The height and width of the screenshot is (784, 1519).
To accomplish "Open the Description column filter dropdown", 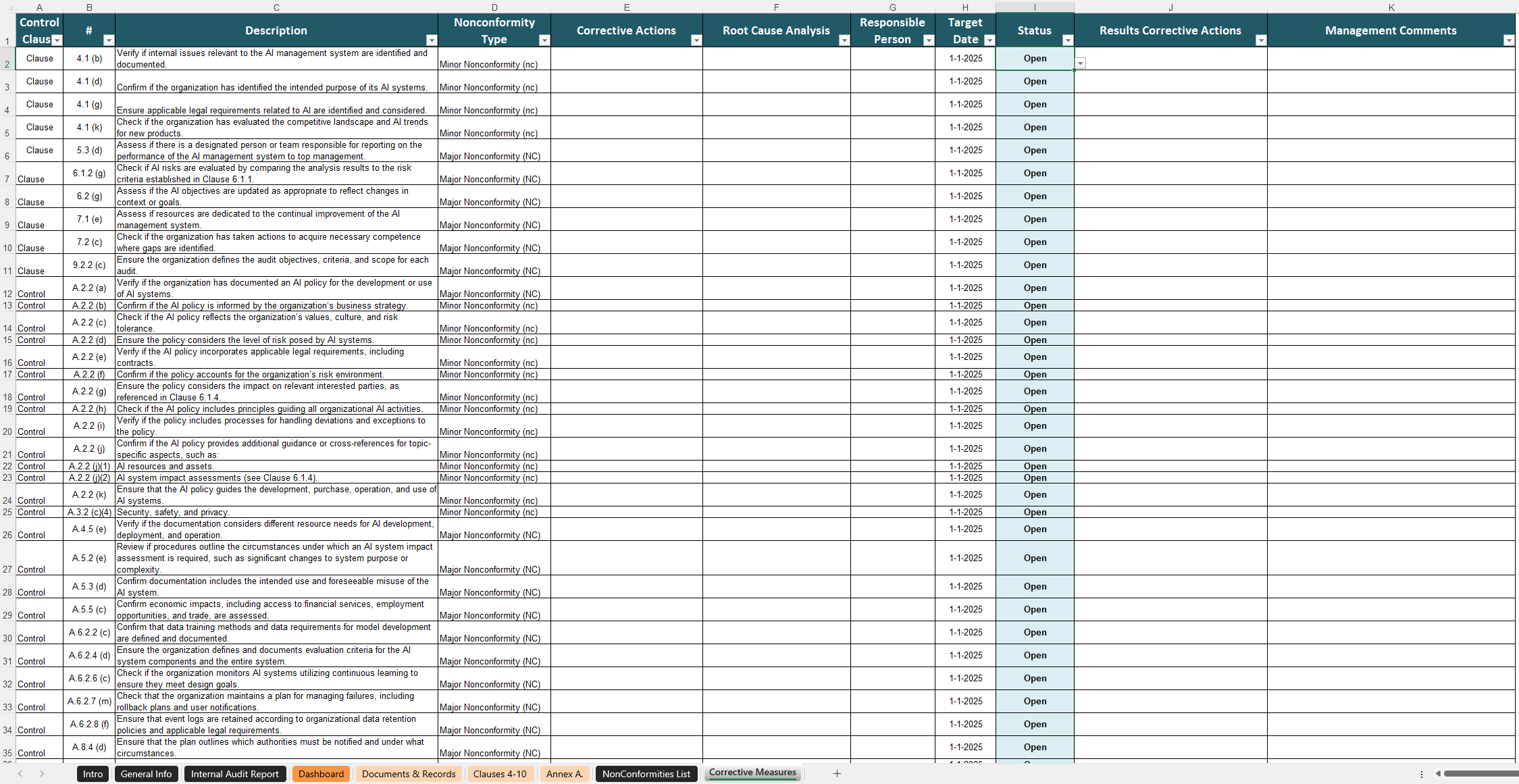I will click(x=432, y=41).
